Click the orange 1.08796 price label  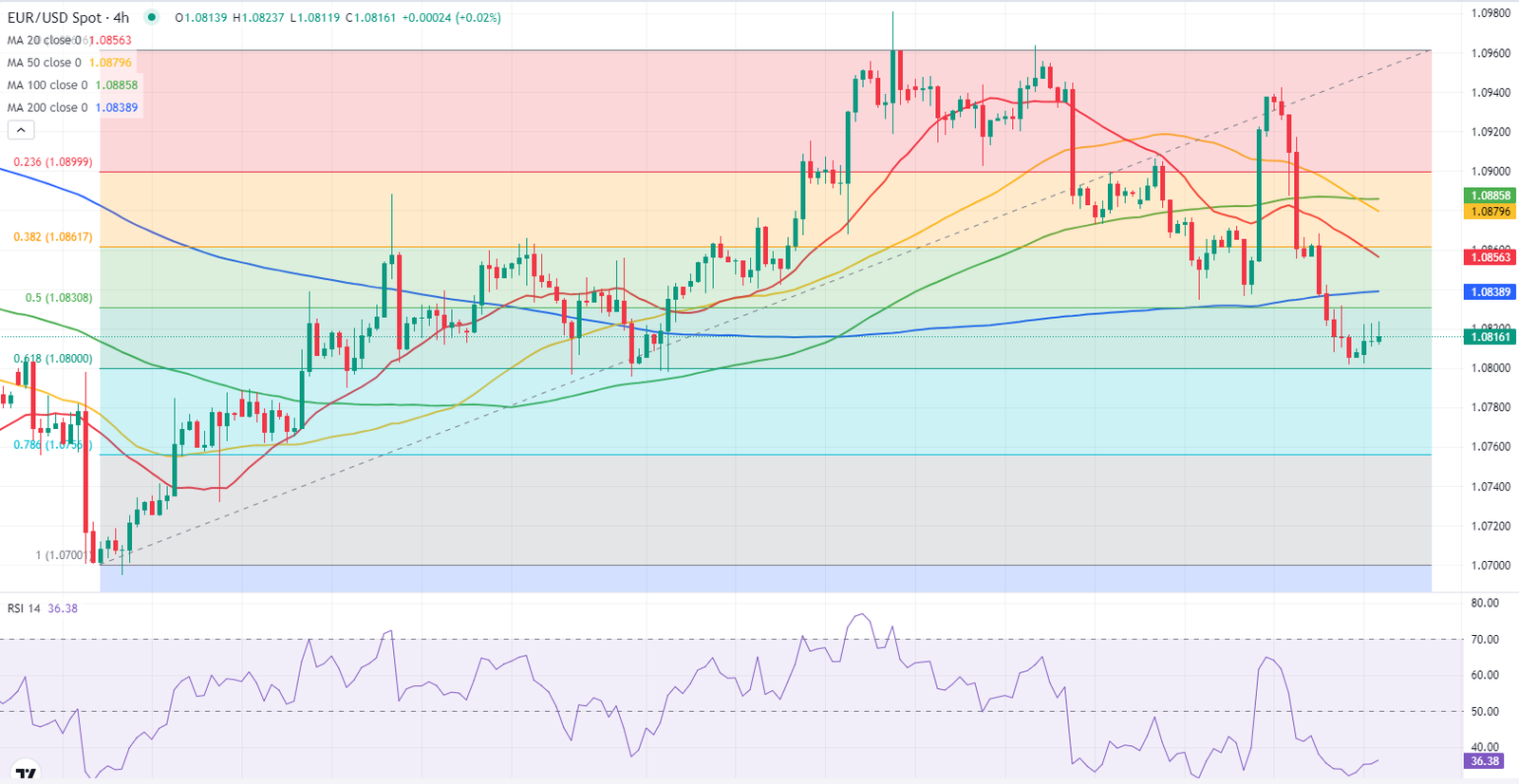(1490, 211)
